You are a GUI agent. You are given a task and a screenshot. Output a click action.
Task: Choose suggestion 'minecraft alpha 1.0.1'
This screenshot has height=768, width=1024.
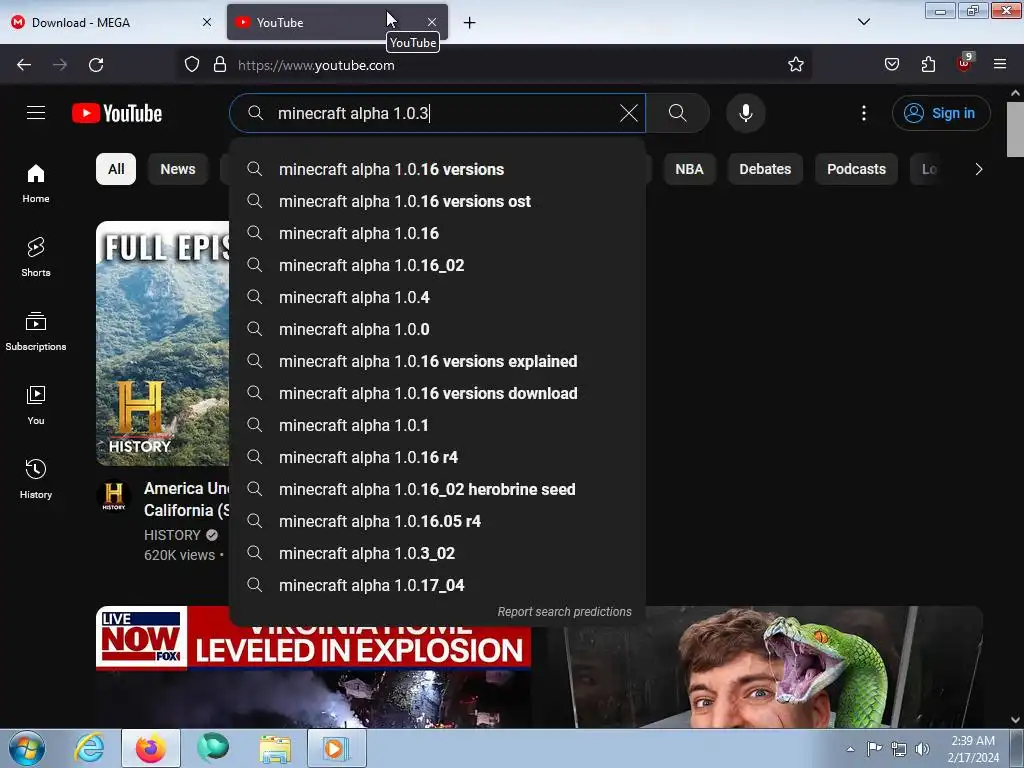coord(438,425)
